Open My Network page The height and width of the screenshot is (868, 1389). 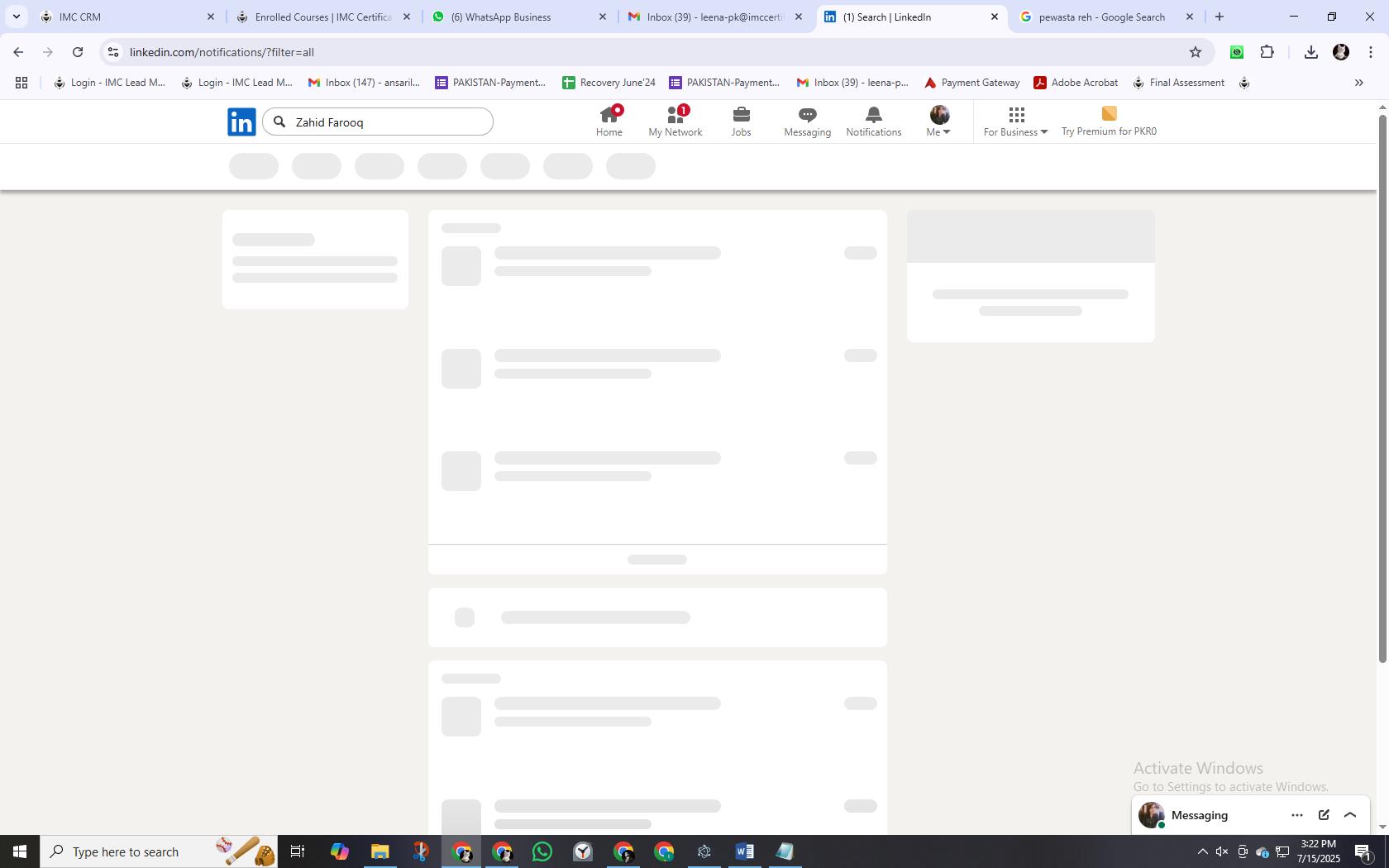coord(675,122)
